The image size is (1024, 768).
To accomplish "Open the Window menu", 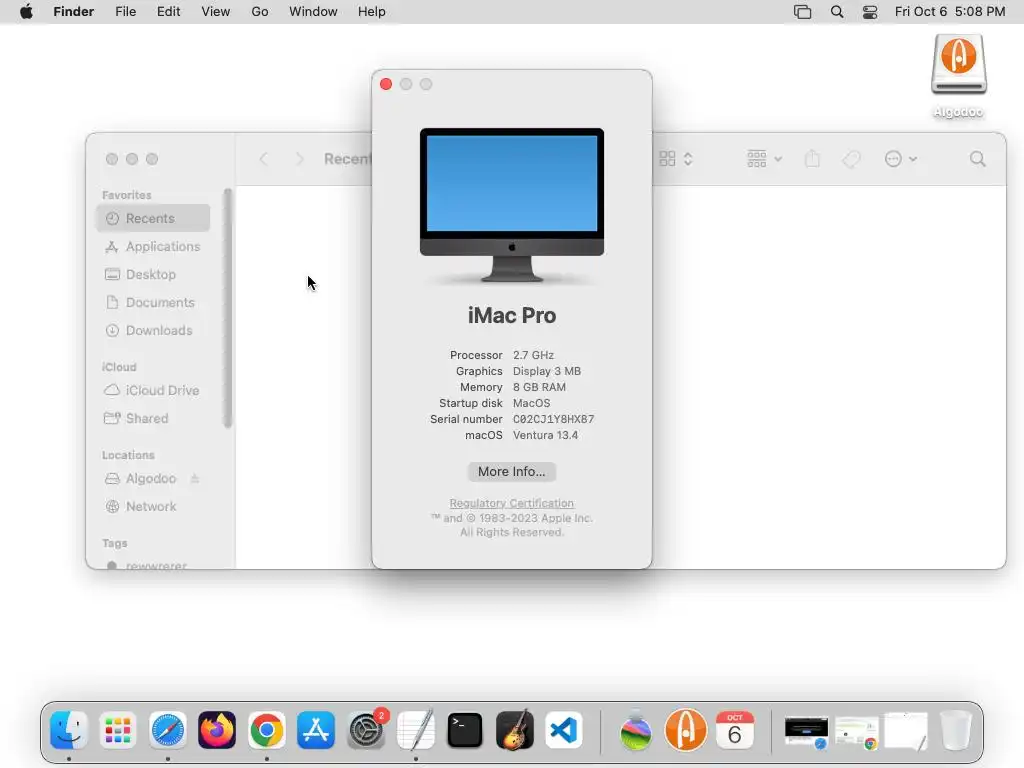I will (x=313, y=12).
